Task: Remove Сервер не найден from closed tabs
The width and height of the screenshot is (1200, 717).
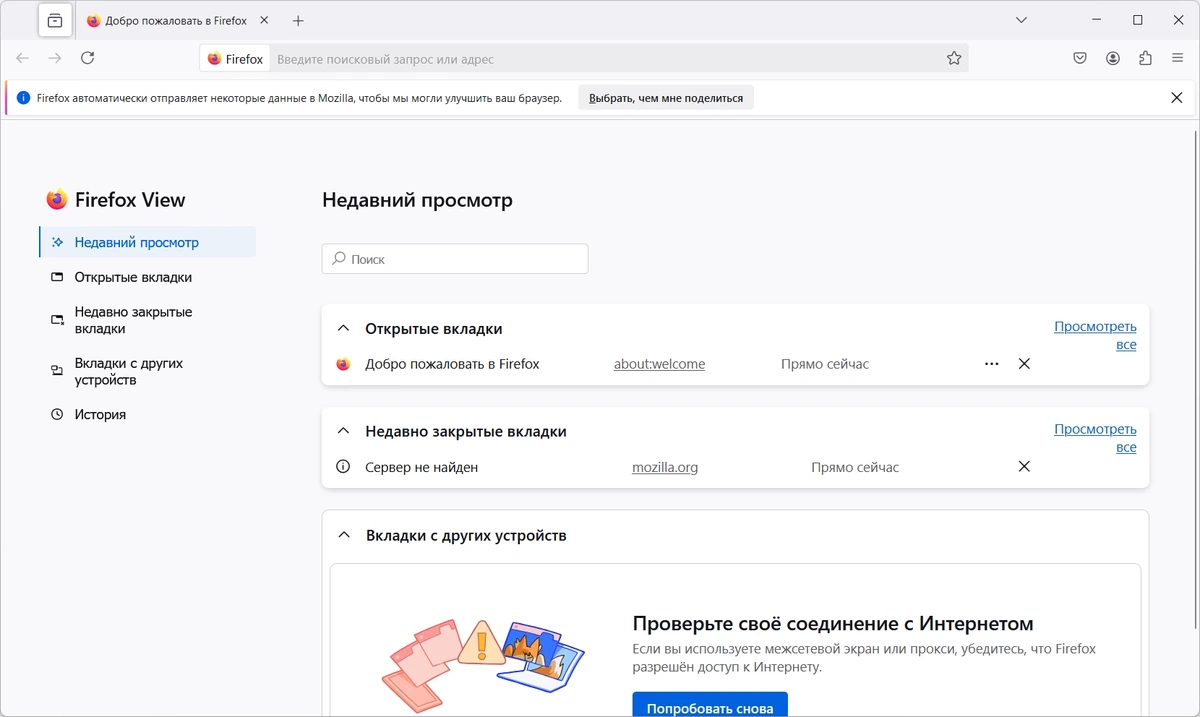Action: click(1024, 467)
